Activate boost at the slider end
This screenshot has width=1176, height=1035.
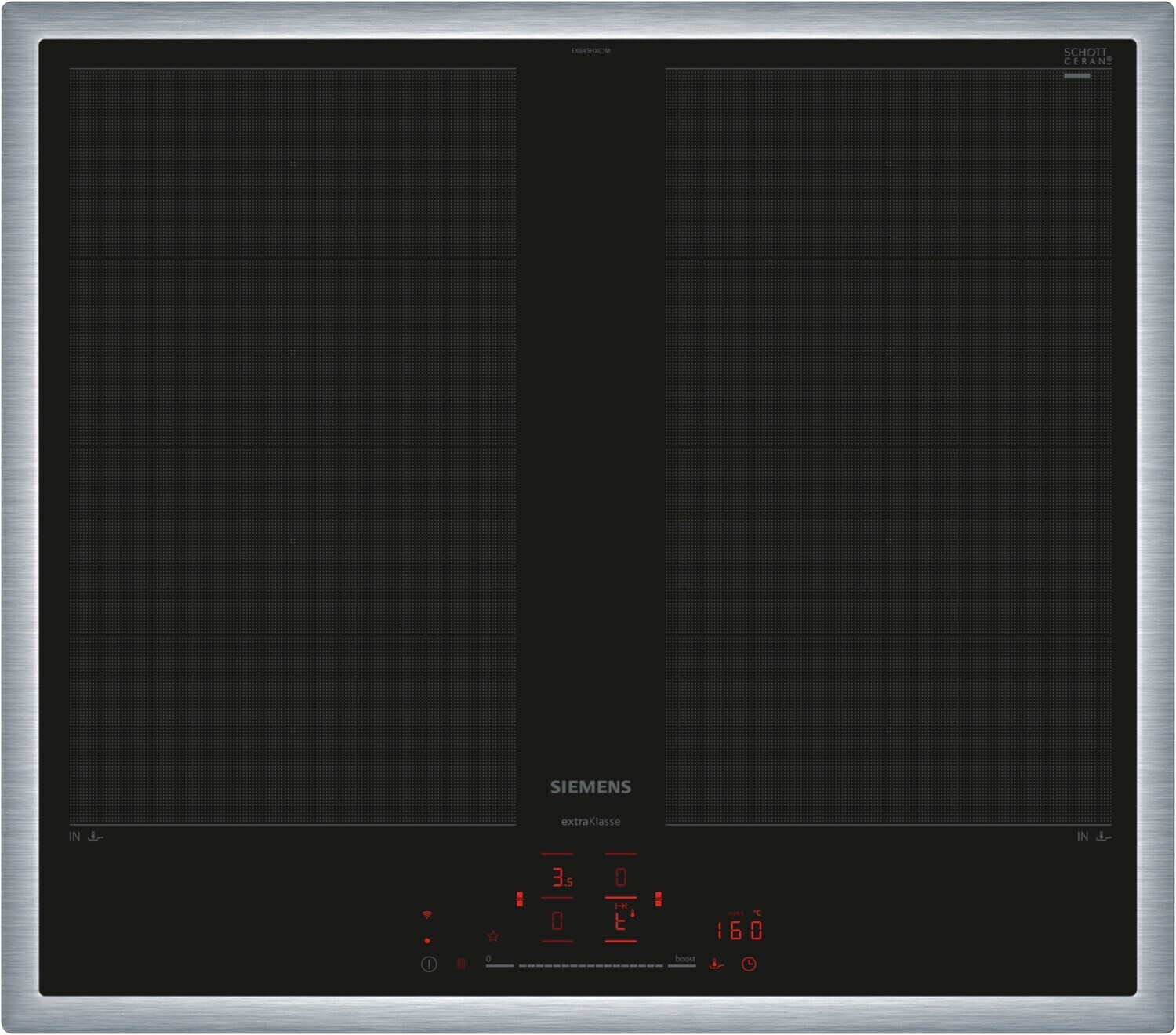[x=684, y=962]
